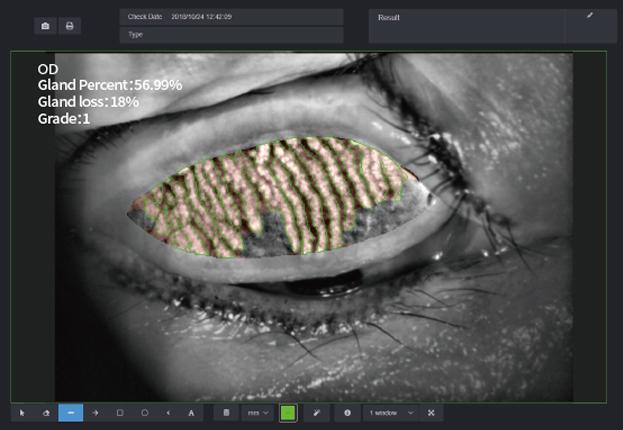Click the camera capture icon
Viewport: 623px width, 430px height.
[46, 26]
